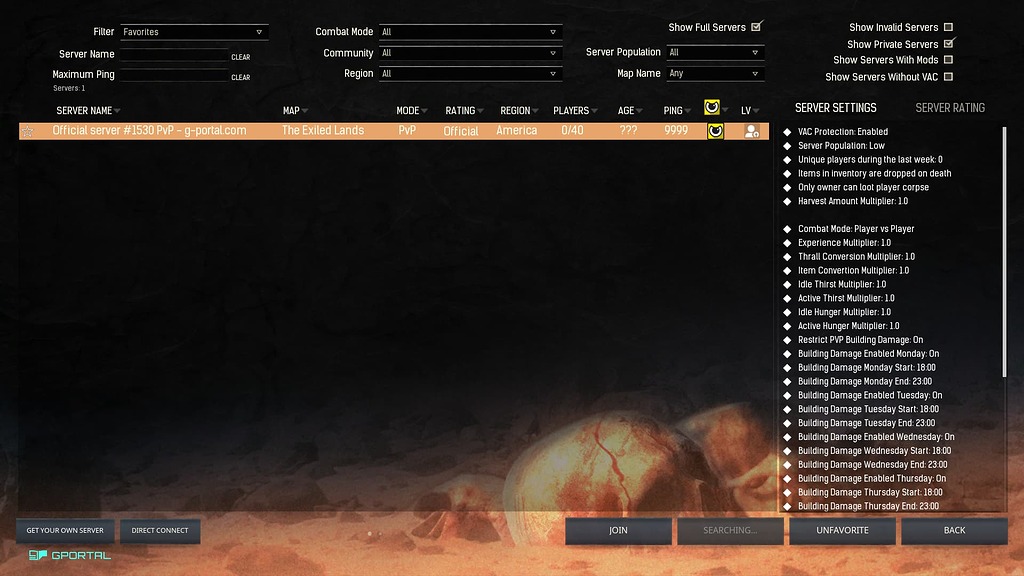
Task: Click the GPORTAL logo at the bottom left
Action: point(70,555)
